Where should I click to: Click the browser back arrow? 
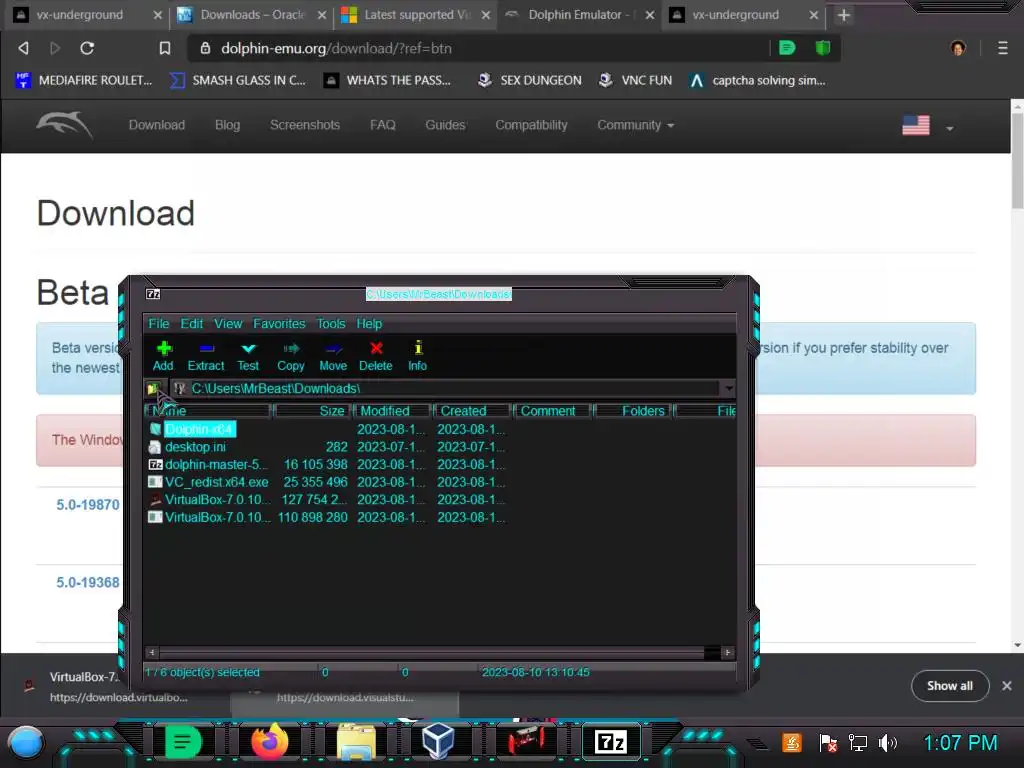tap(24, 48)
